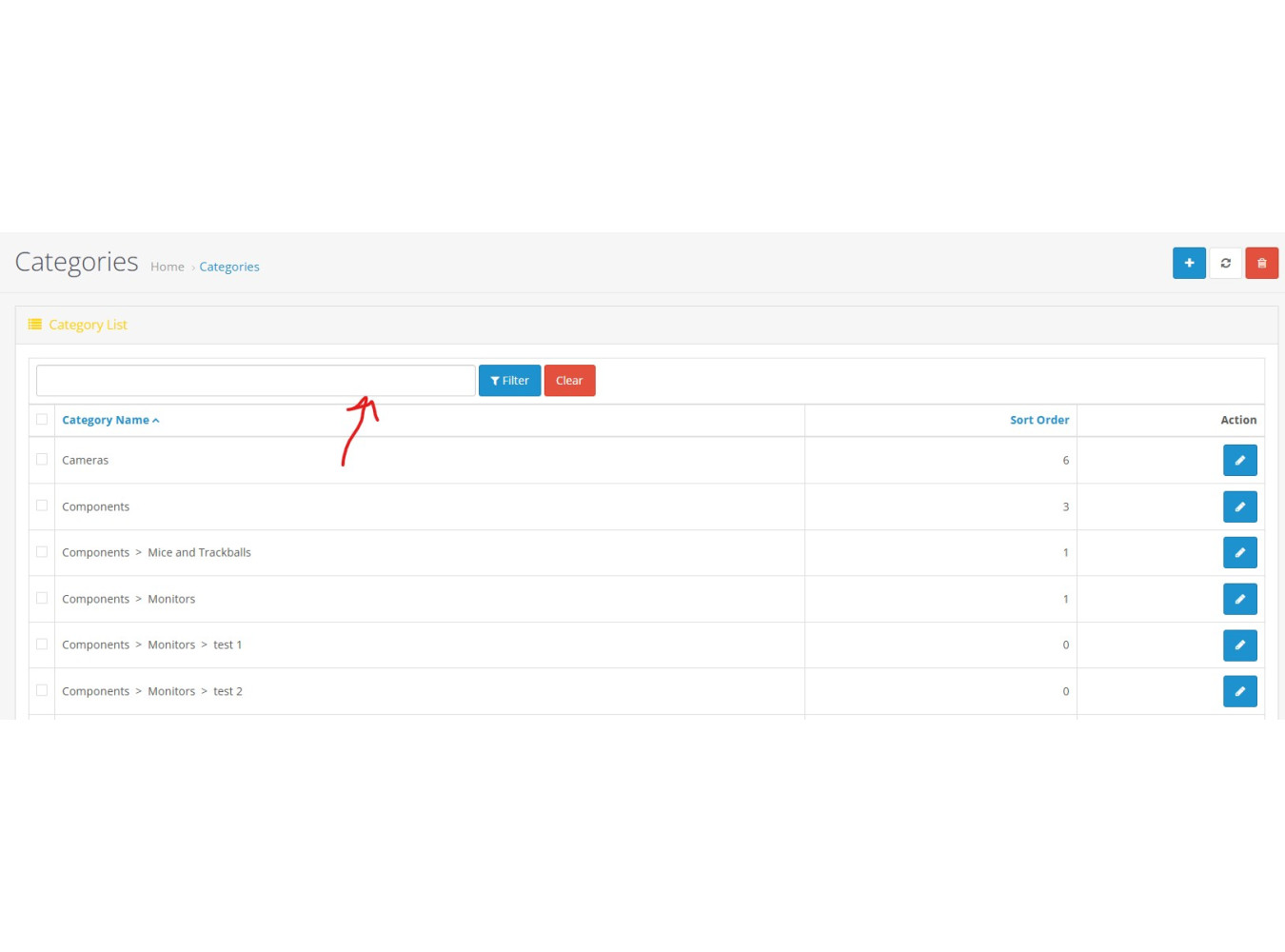Edit the test 1 category row
1285x952 pixels.
click(1239, 645)
